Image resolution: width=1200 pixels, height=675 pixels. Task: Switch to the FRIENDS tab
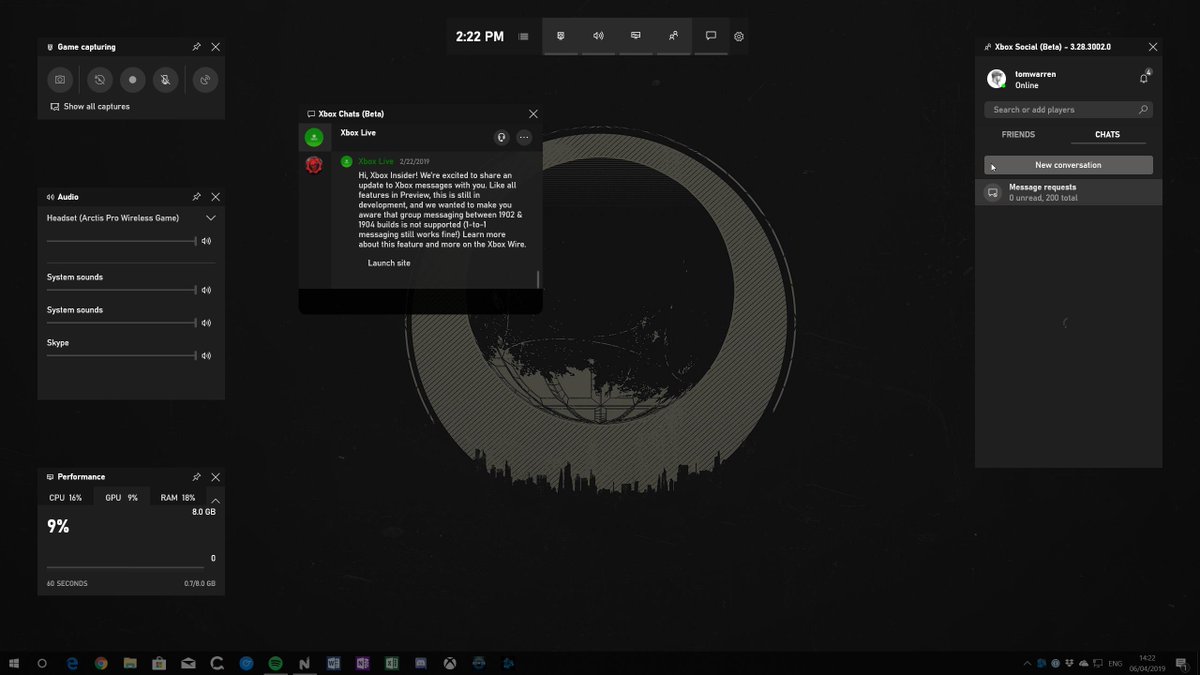click(x=1018, y=134)
